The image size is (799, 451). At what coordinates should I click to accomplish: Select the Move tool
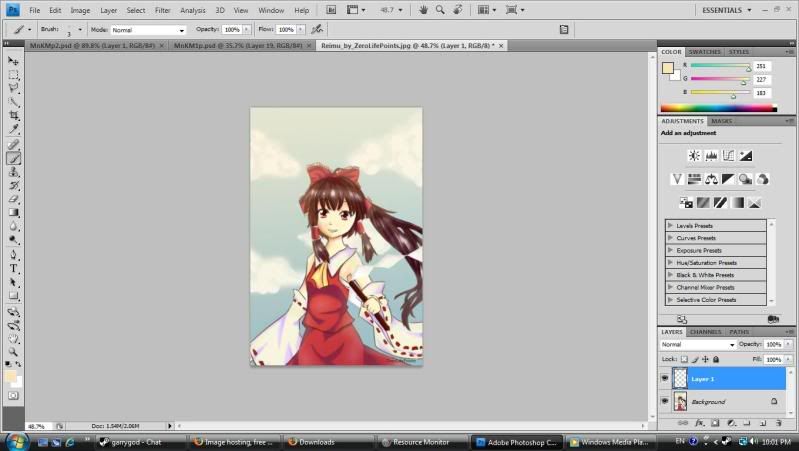point(13,61)
